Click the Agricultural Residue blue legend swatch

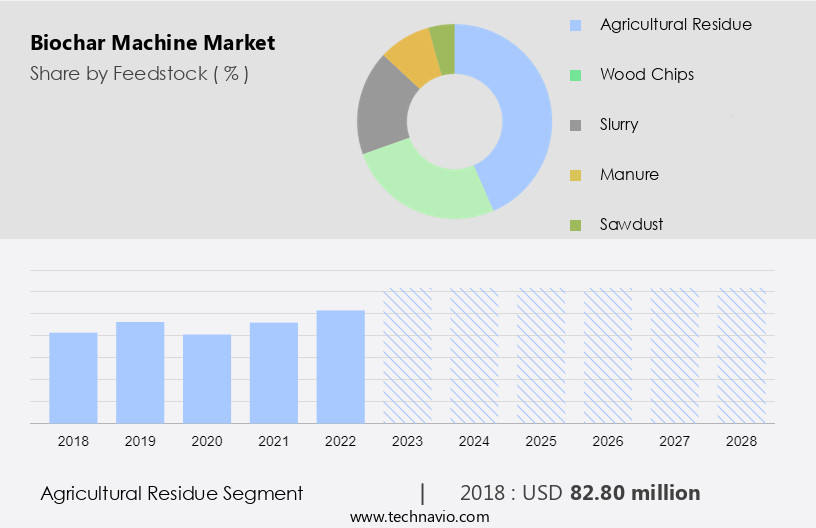point(575,25)
